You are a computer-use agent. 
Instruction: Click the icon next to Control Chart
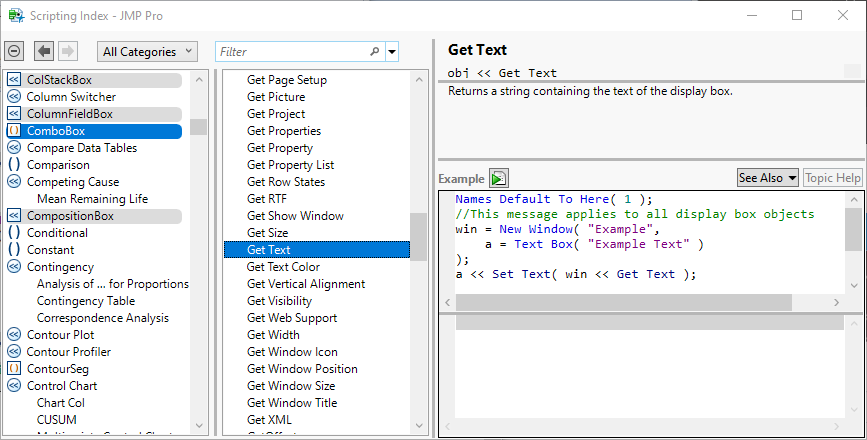[14, 386]
